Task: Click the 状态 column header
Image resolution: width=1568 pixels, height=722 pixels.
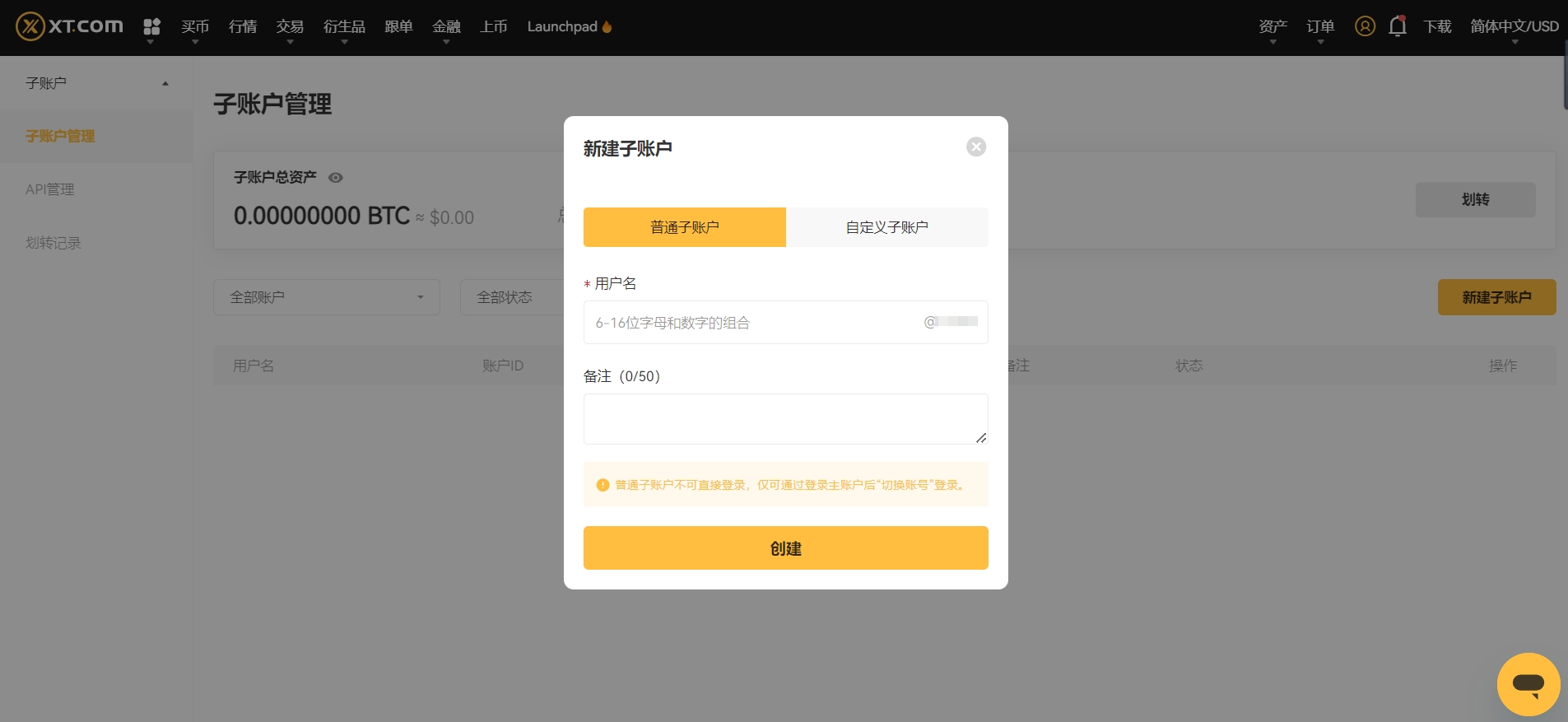Action: [1189, 366]
